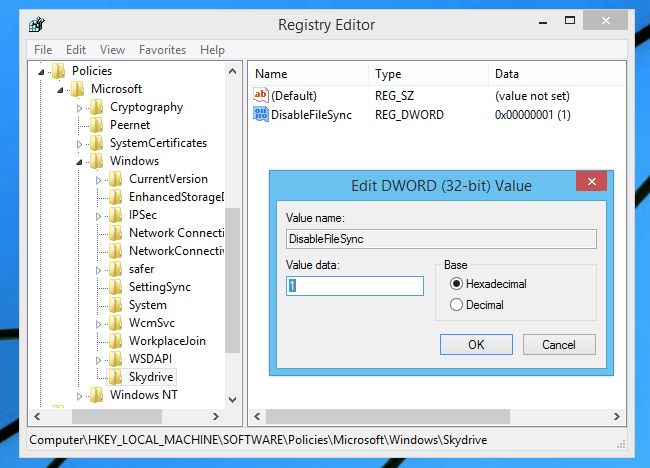Click the Policies folder icon
650x468 pixels.
(58, 71)
